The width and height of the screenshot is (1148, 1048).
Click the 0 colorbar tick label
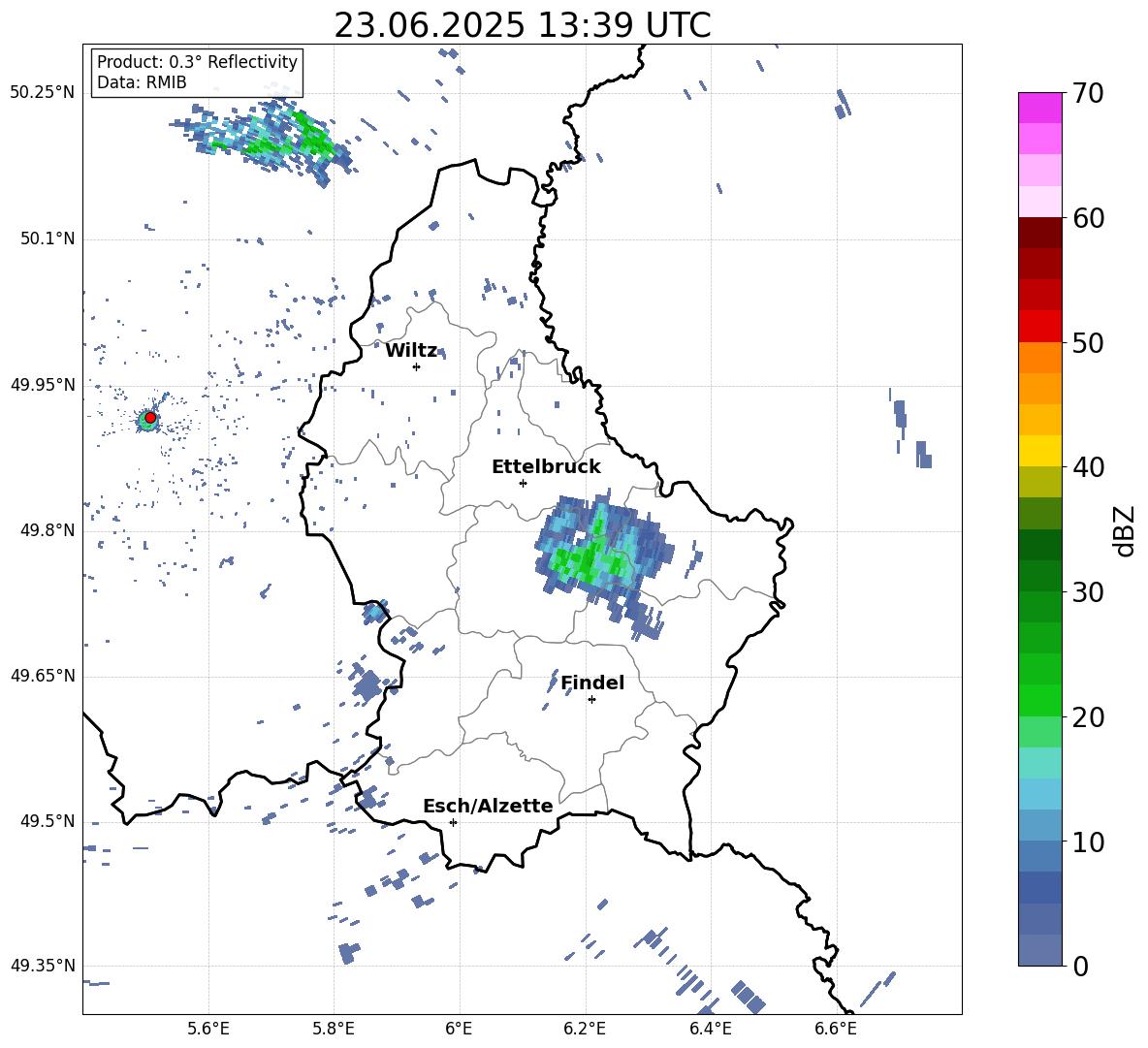click(1080, 966)
